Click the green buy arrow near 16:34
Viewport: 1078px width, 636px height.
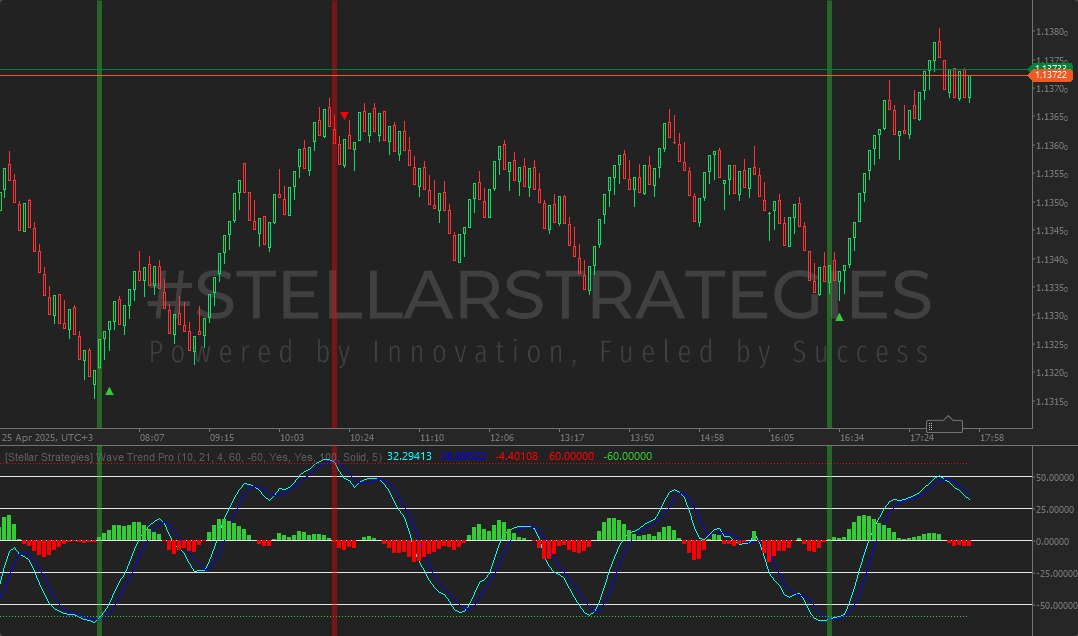tap(838, 316)
